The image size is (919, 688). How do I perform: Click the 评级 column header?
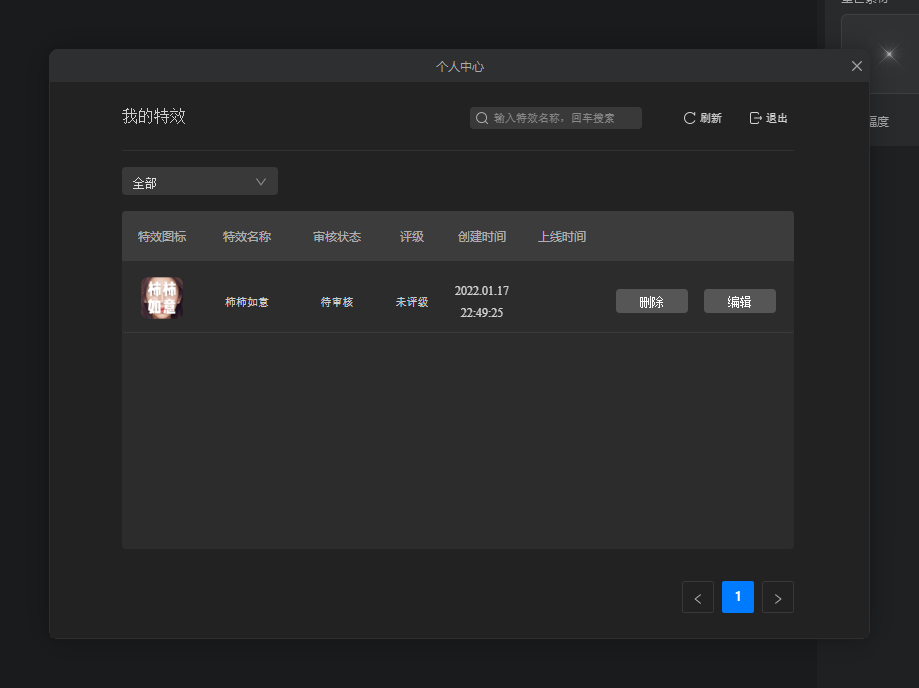tap(412, 237)
